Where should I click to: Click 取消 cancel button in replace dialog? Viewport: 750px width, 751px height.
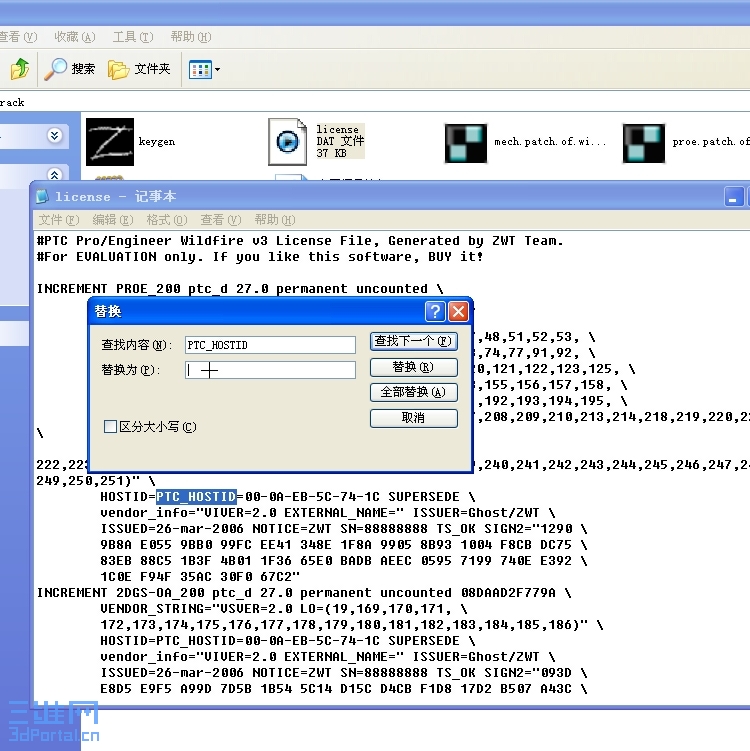coord(413,418)
